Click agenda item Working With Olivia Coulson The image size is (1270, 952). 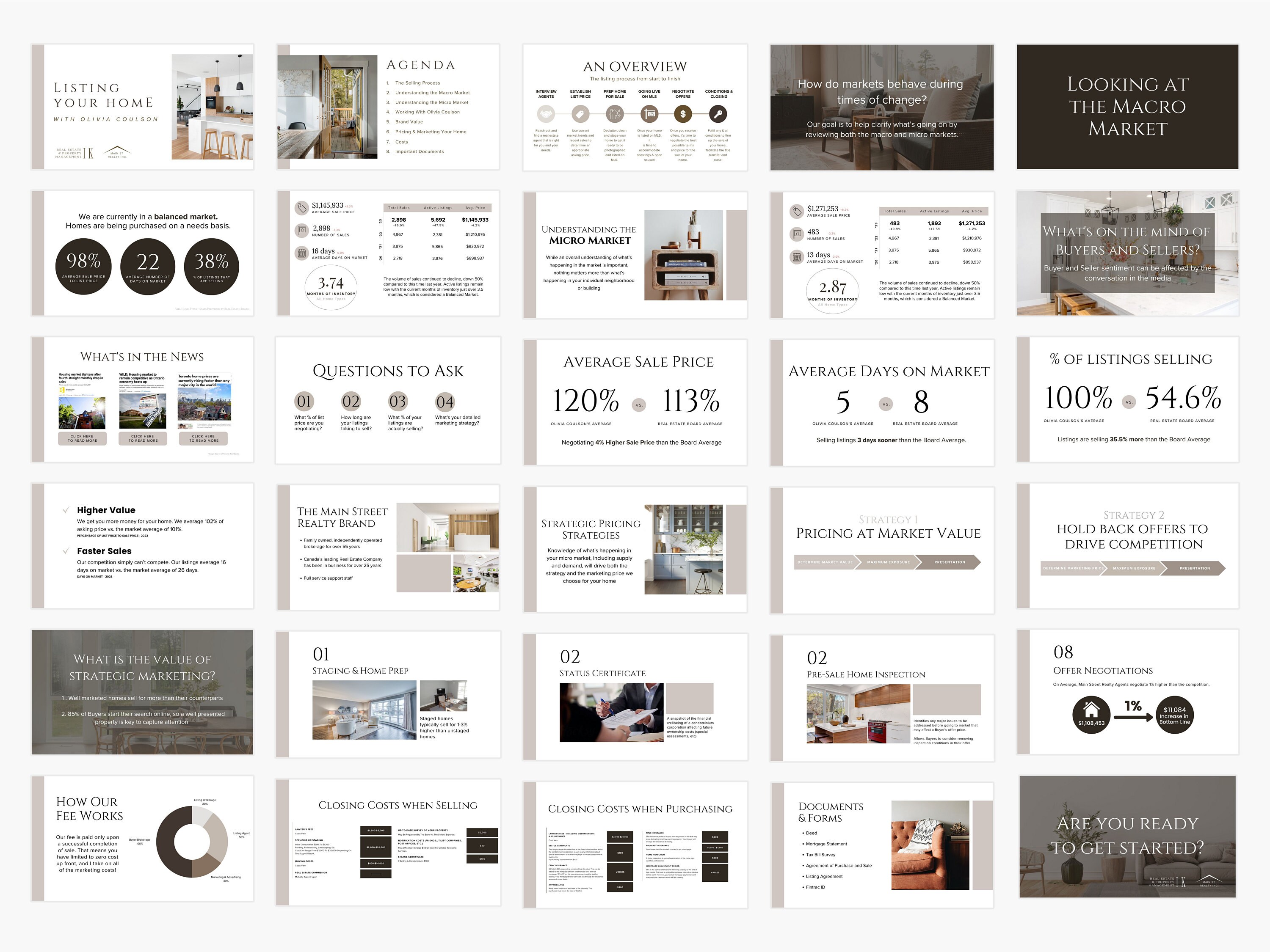click(427, 112)
